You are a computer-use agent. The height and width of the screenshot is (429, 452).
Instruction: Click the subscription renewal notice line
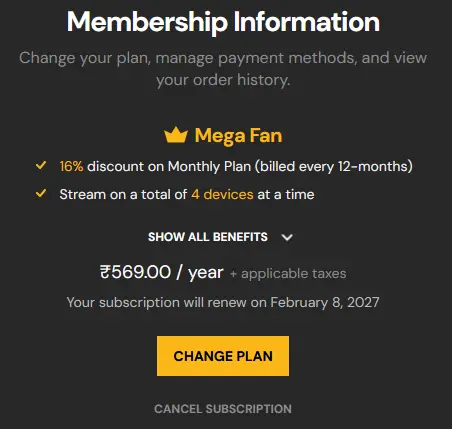tap(223, 303)
